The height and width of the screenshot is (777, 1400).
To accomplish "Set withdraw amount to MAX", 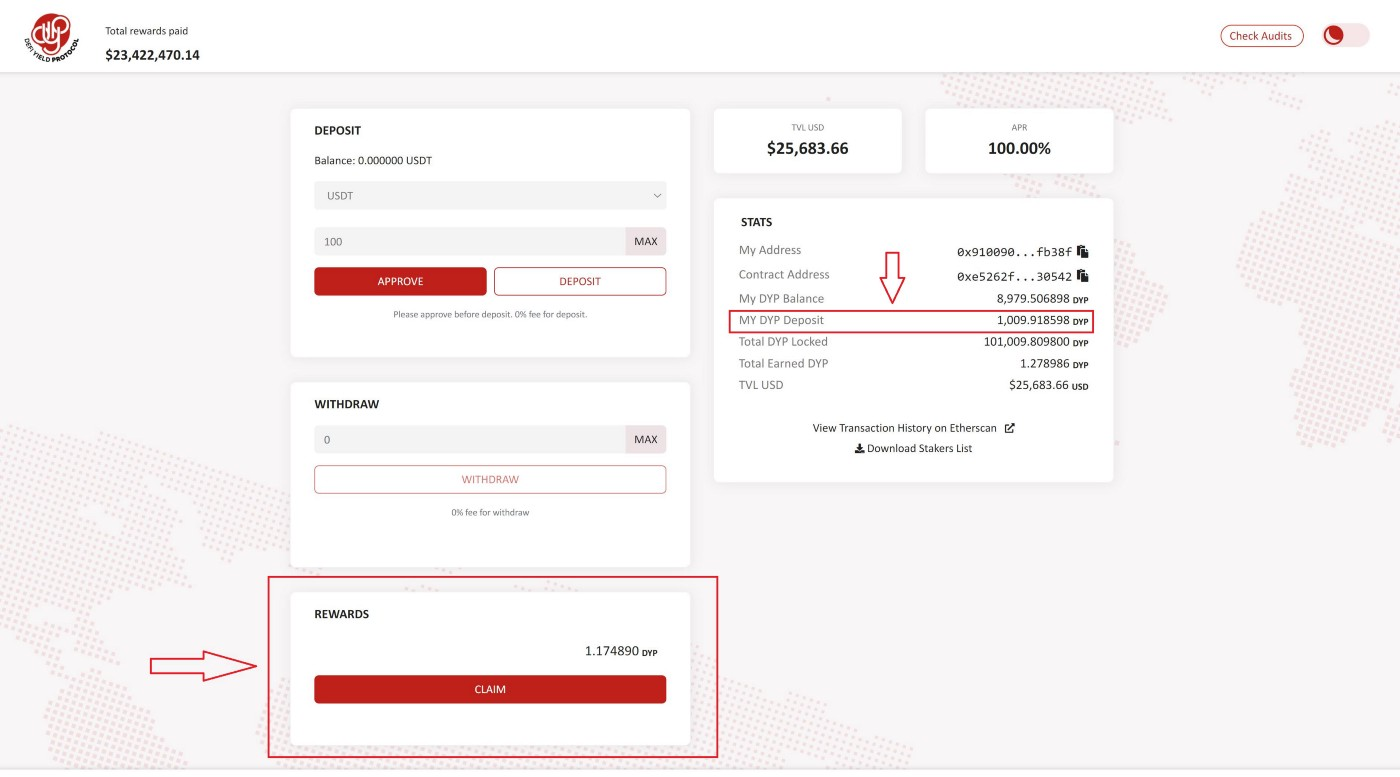I will [646, 439].
